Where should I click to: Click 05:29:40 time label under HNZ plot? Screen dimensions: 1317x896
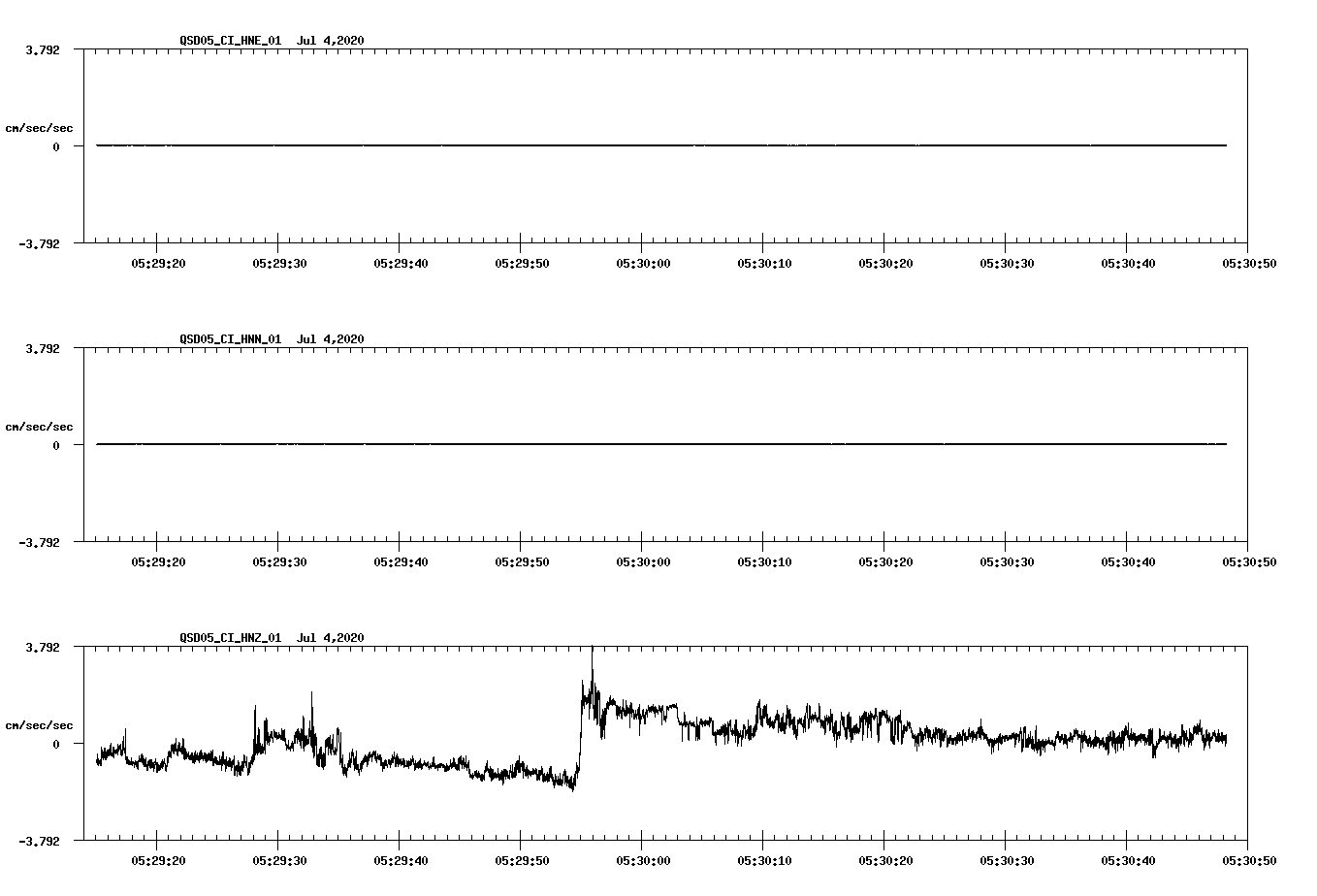point(402,860)
